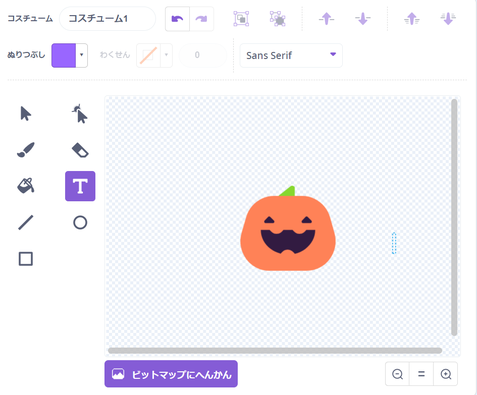Click the Ungroup objects icon

pos(278,19)
